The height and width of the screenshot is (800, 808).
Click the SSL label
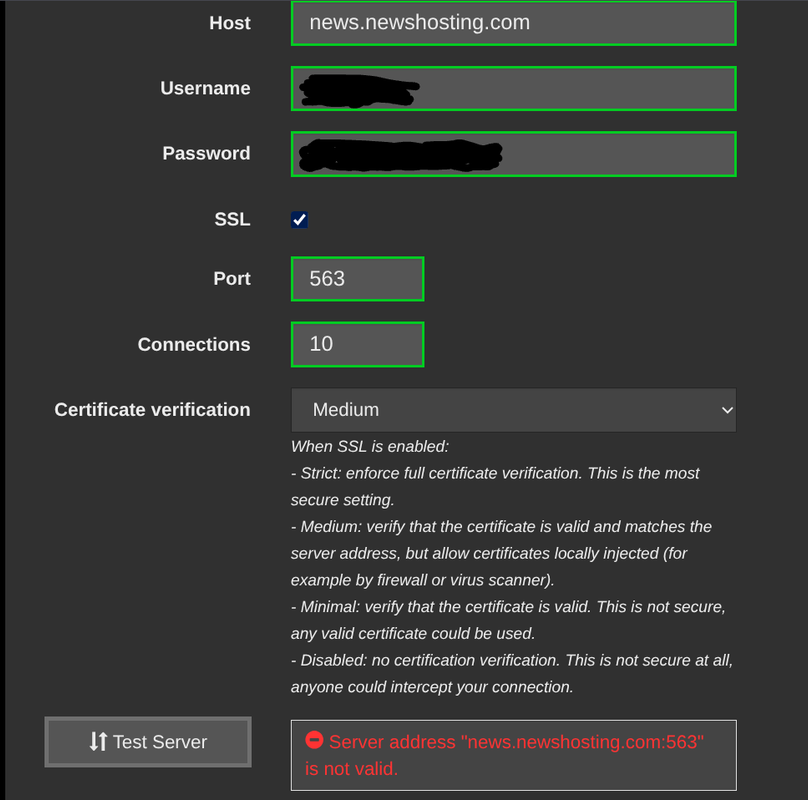232,220
